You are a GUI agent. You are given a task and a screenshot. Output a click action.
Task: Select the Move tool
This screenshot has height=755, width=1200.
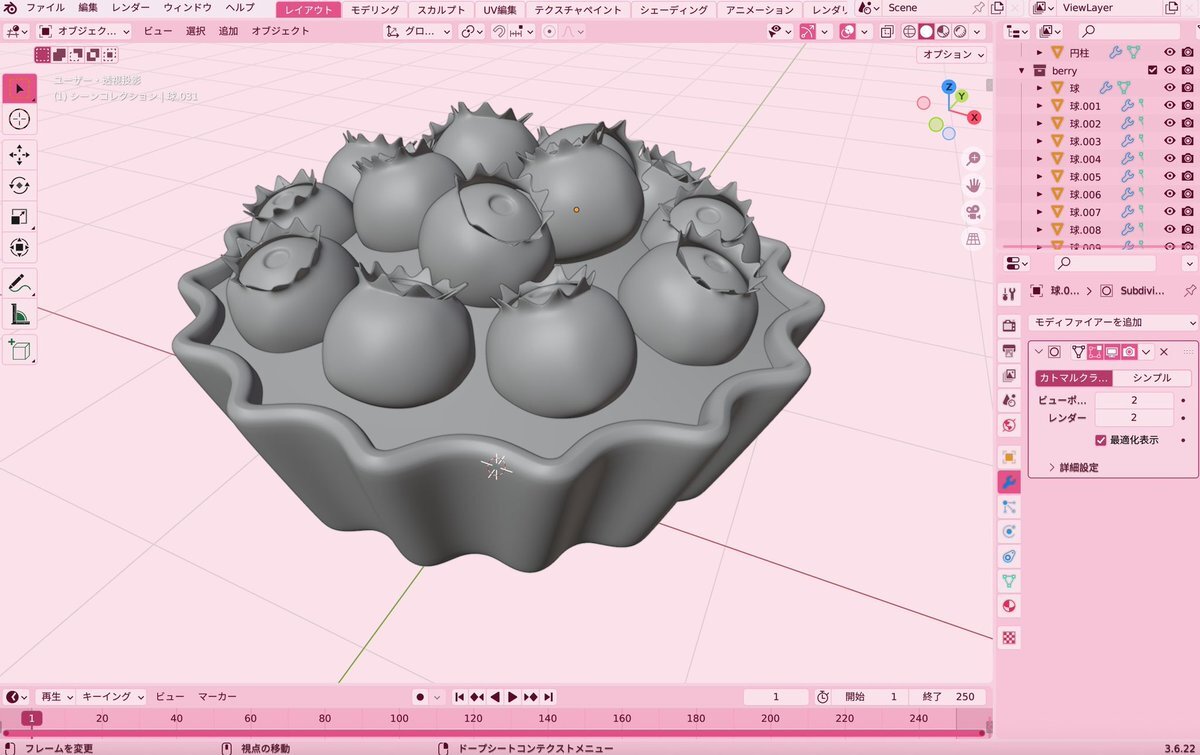(19, 154)
